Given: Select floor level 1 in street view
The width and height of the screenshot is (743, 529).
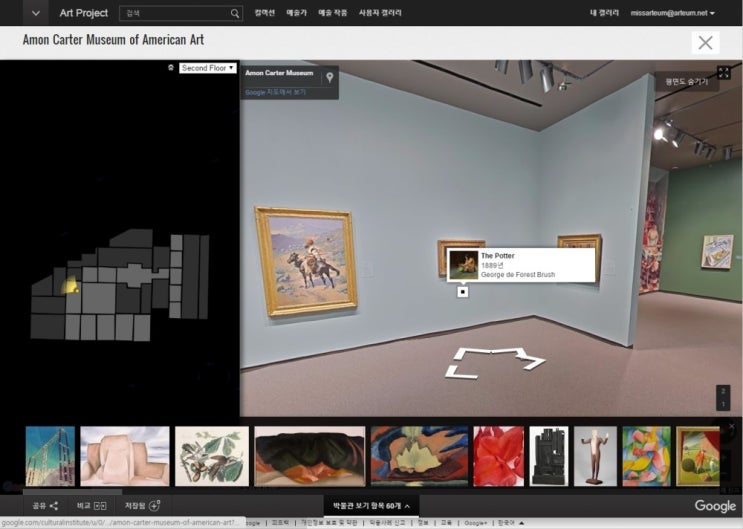Looking at the screenshot, I should [x=723, y=404].
